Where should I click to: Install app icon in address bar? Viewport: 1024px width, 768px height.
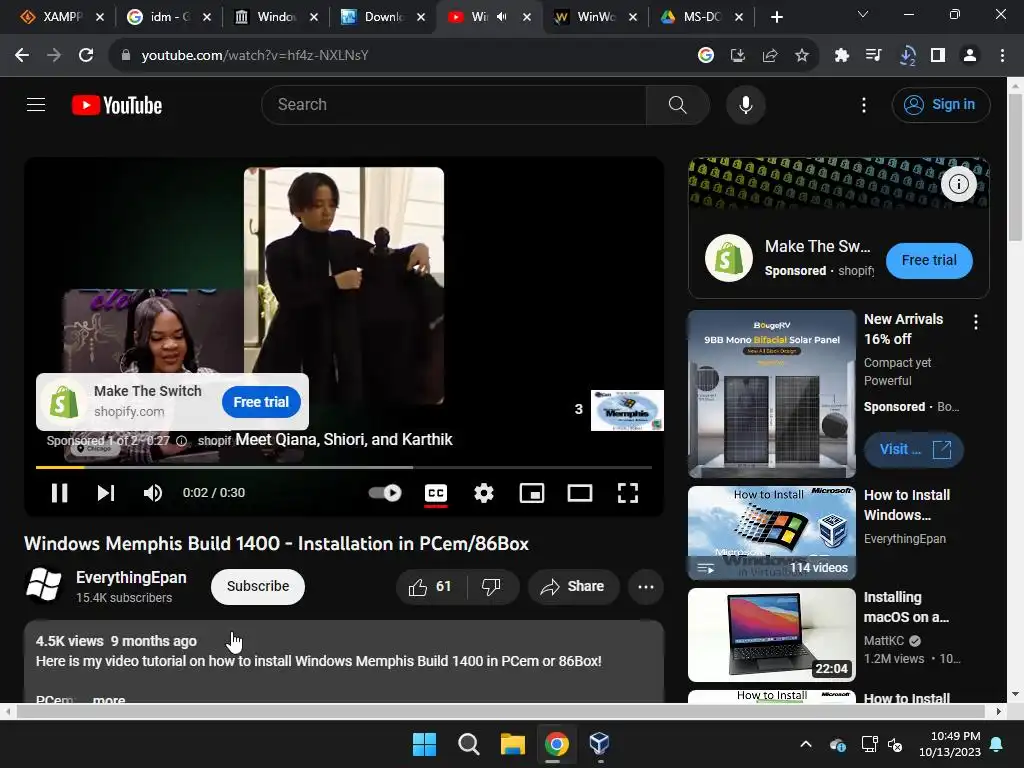(737, 56)
